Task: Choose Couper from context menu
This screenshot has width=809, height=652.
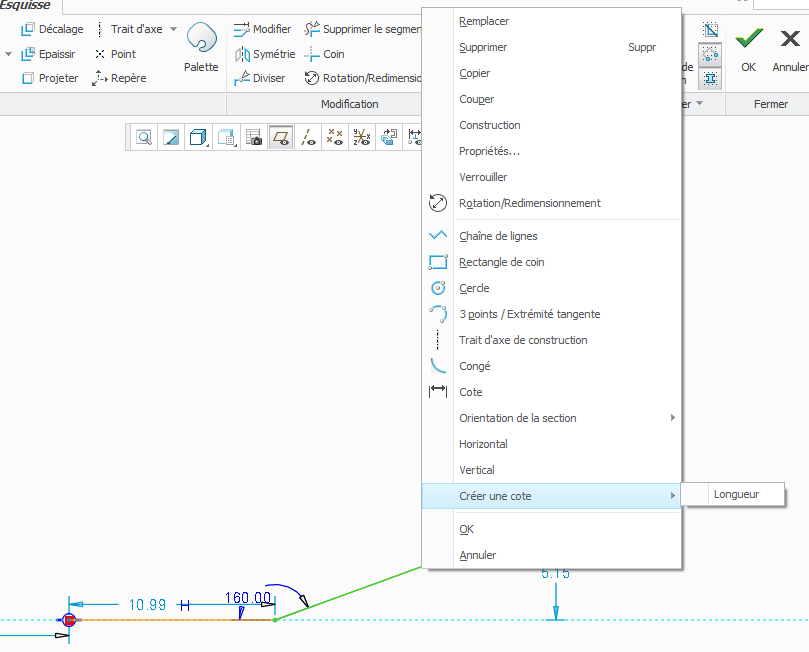Action: coord(552,99)
